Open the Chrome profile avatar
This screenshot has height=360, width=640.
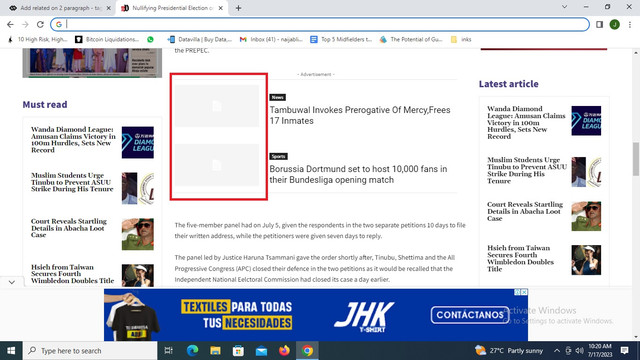(x=614, y=24)
